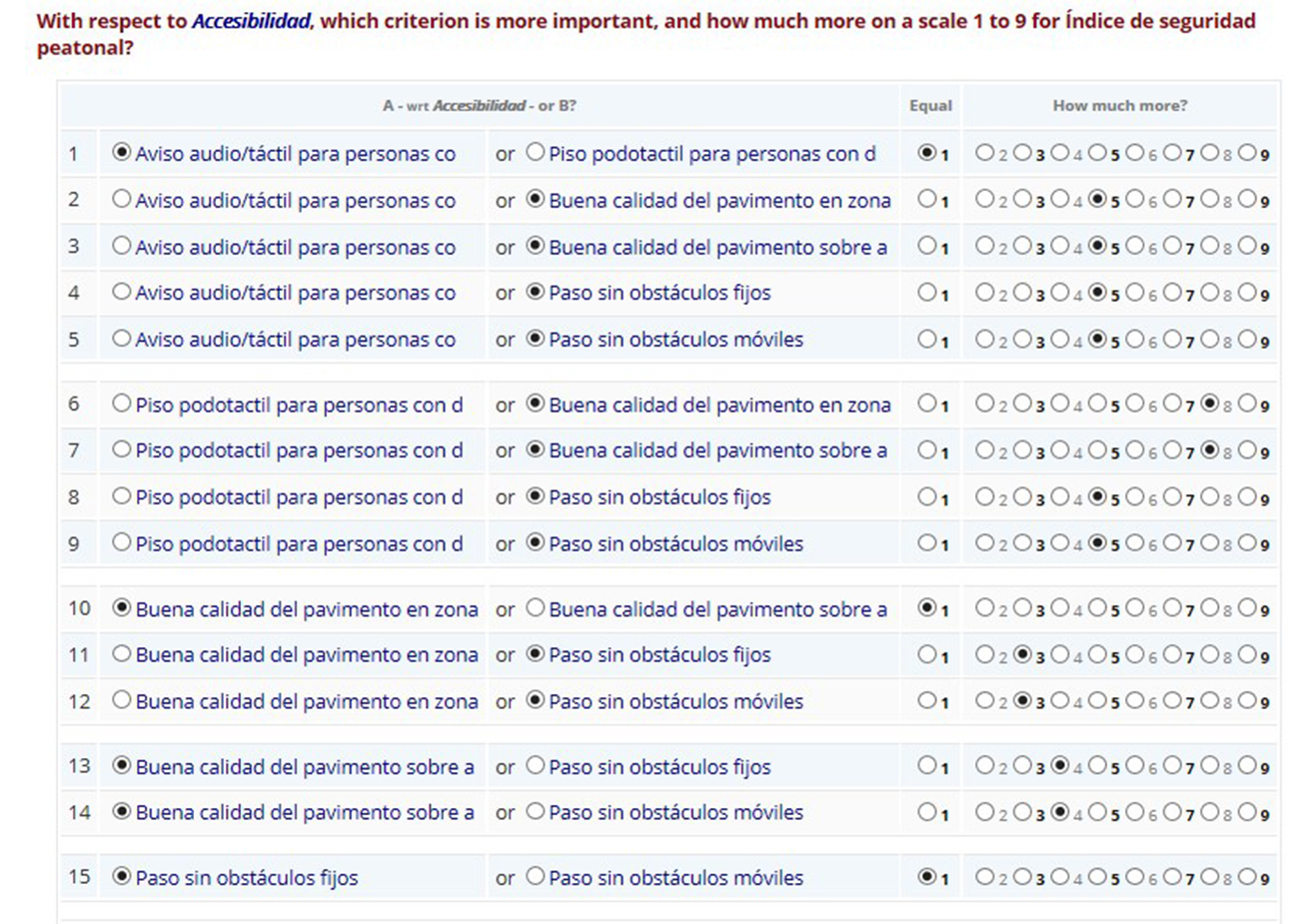Set row 15 importance to 5
This screenshot has height=924, width=1316.
[1097, 877]
